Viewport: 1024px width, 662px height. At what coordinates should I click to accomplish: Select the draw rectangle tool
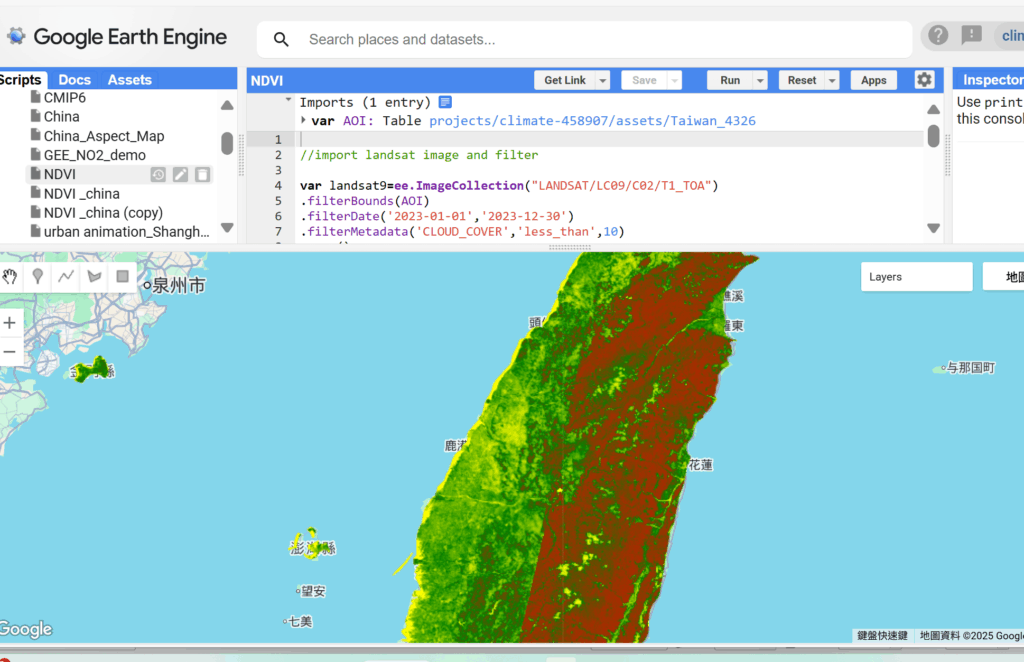tap(123, 277)
